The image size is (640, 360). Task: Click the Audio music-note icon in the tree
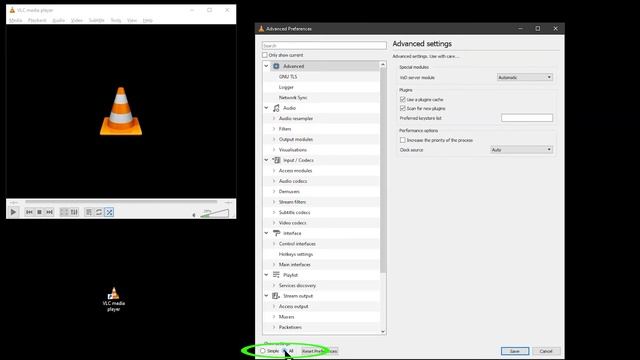[276, 108]
